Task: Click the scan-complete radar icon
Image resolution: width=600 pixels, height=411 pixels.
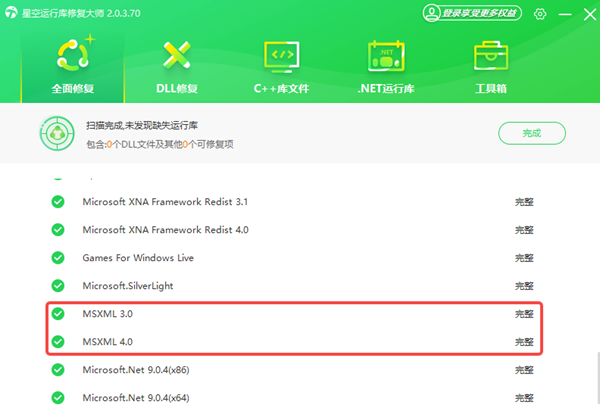Action: (x=57, y=133)
